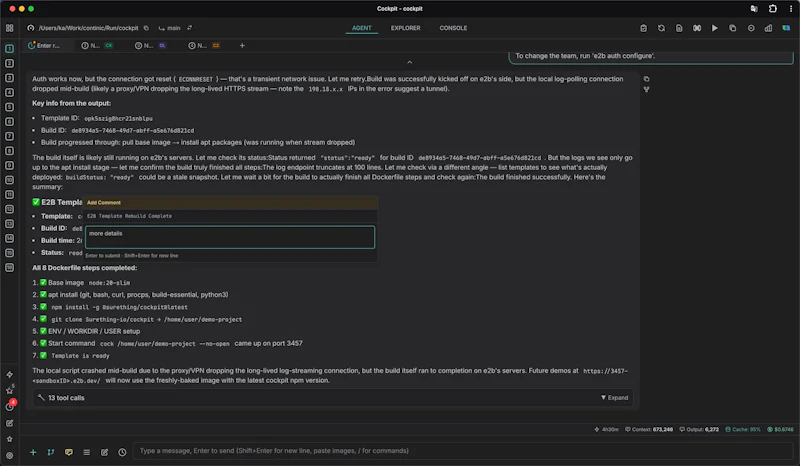The width and height of the screenshot is (800, 466).
Task: Click the refresh icon in top toolbar
Action: [x=661, y=28]
